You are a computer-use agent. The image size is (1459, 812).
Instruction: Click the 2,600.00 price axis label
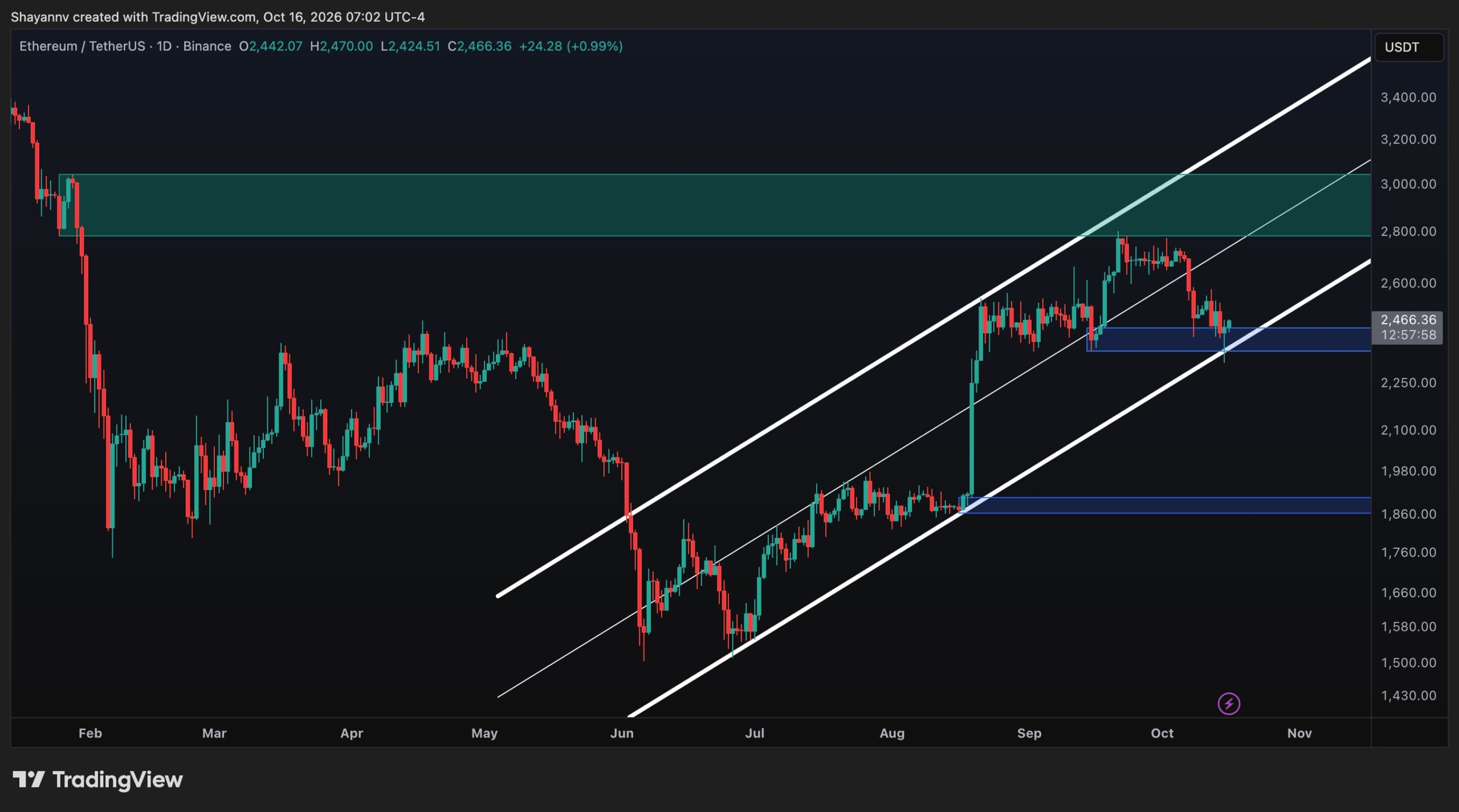coord(1408,283)
